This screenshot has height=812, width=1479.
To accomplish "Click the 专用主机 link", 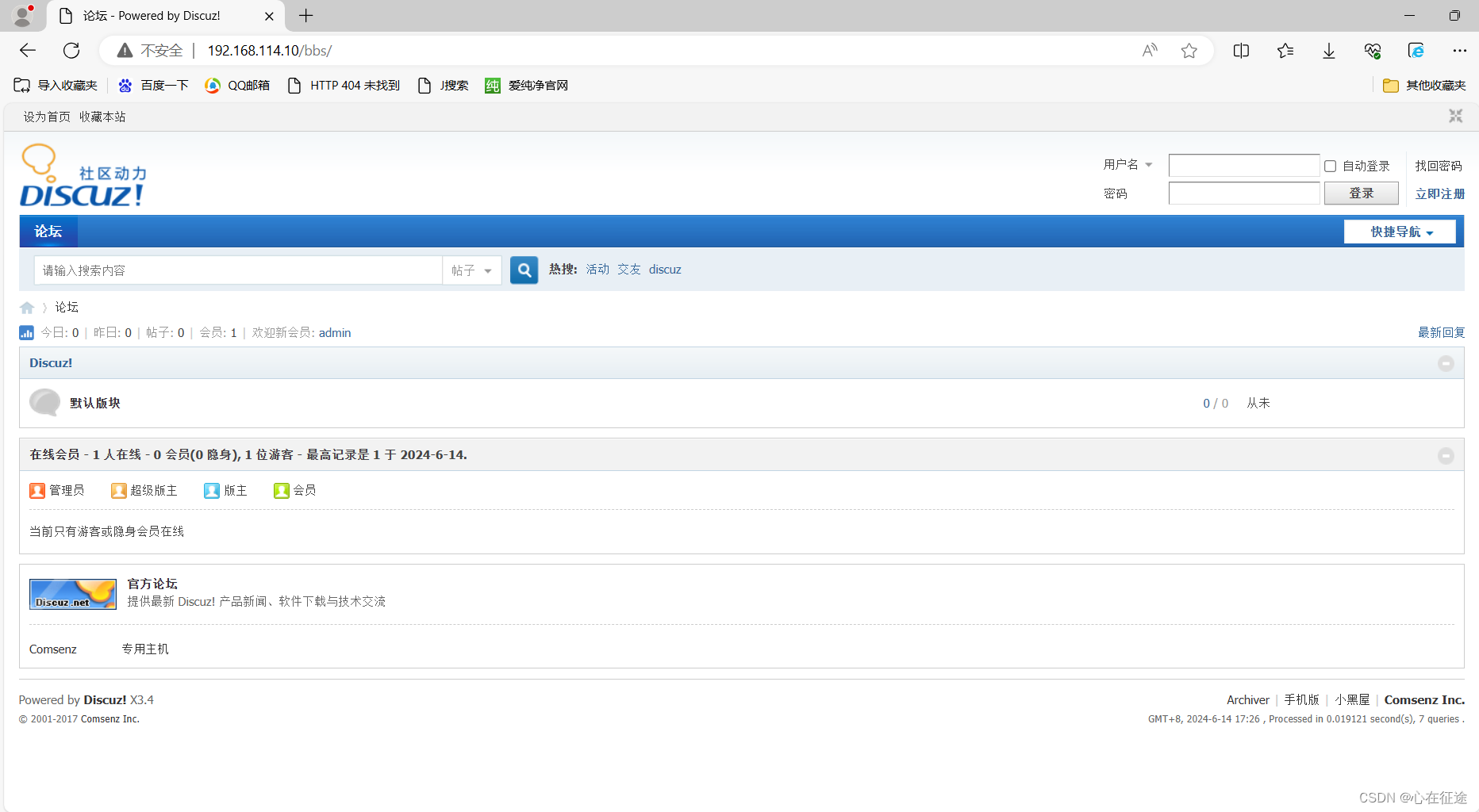I will click(145, 649).
